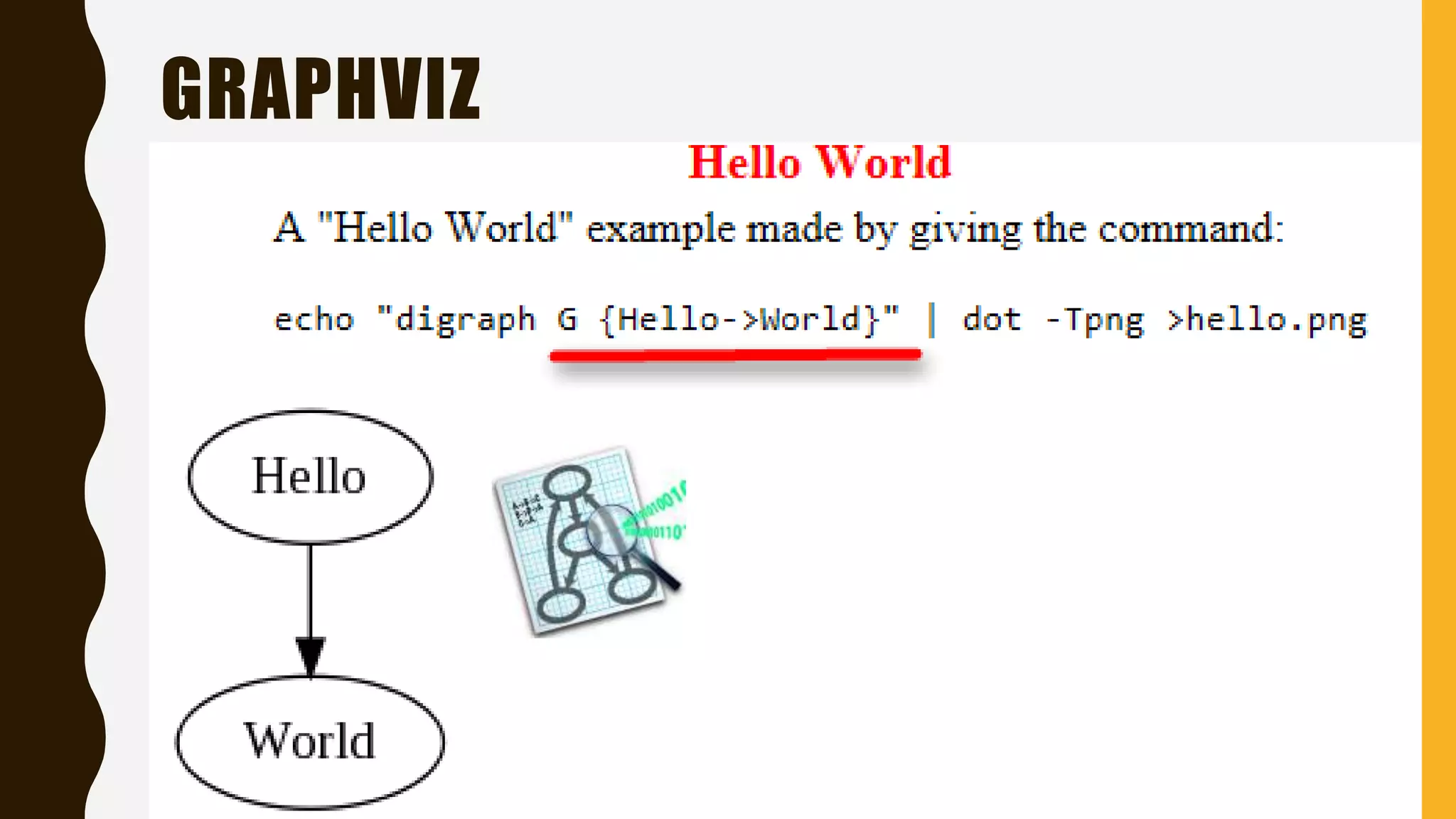Click the arrow edge connecting Hello to World
Image resolution: width=1456 pixels, height=819 pixels.
pyautogui.click(x=310, y=611)
